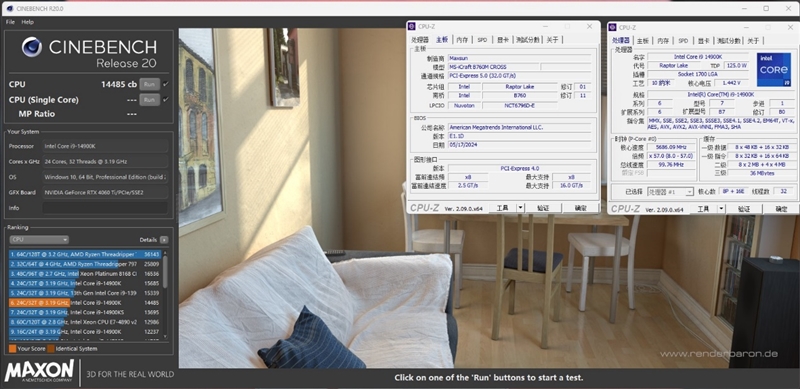Click the Cinebench app icon in title bar
Viewport: 800px width, 389px height.
tap(10, 9)
